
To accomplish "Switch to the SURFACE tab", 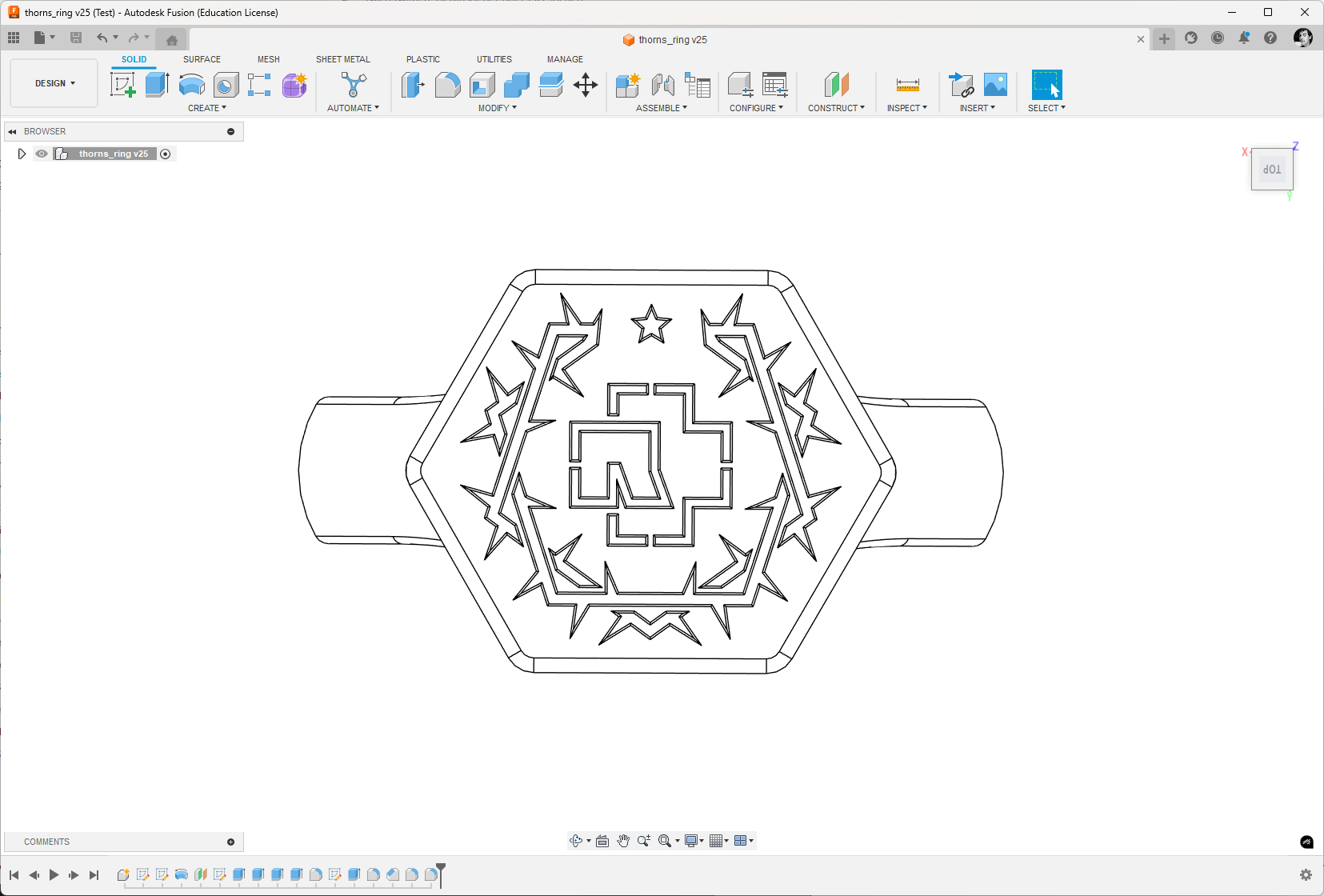I will coord(202,59).
